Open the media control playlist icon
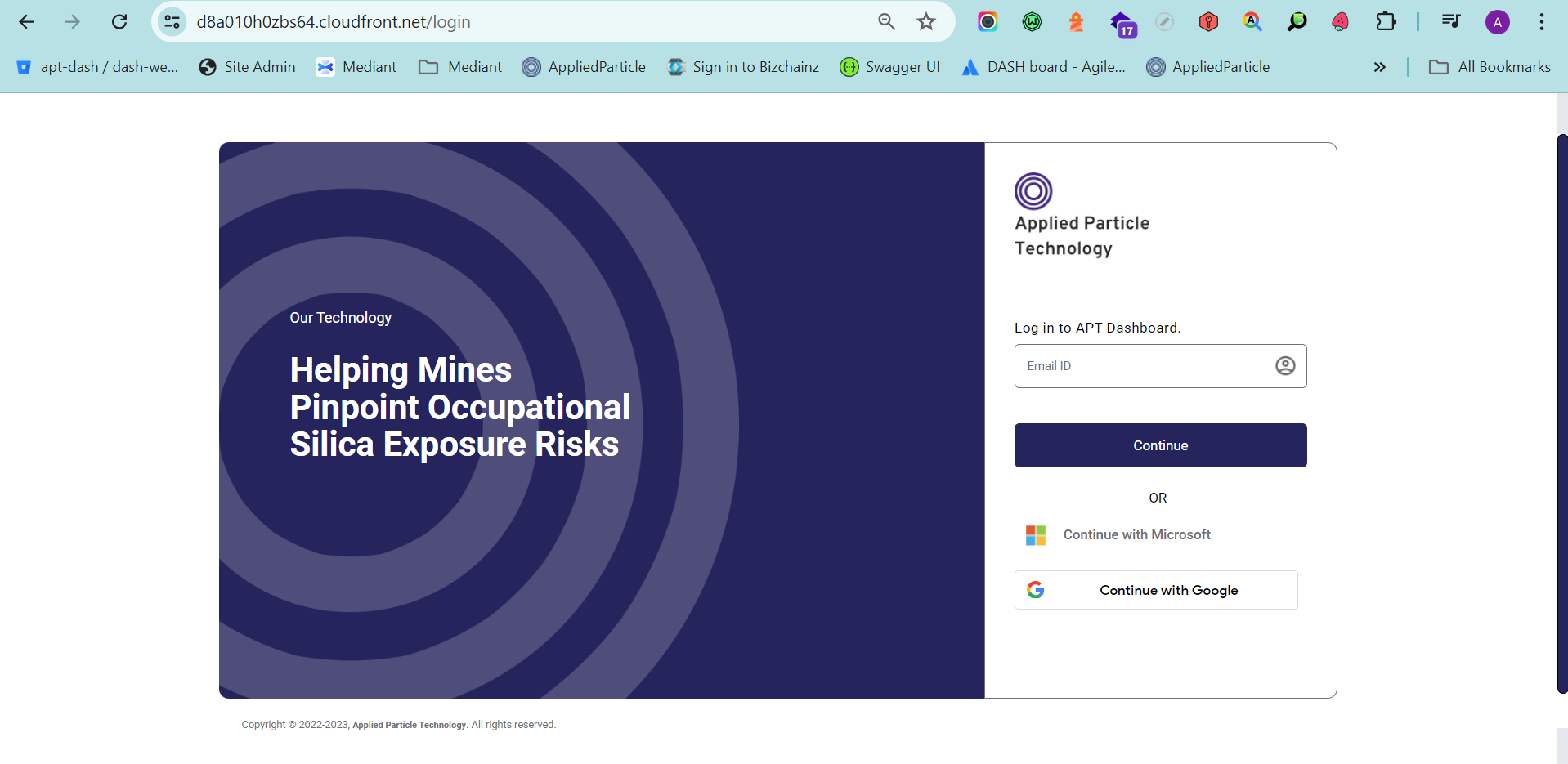Image resolution: width=1568 pixels, height=764 pixels. 1451,22
